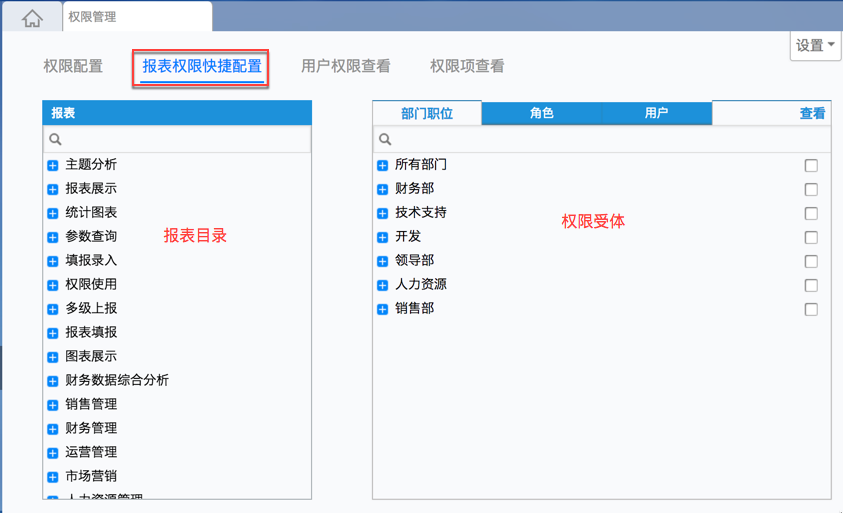The image size is (843, 513).
Task: Open 报表权限快捷配置 tab
Action: (202, 66)
